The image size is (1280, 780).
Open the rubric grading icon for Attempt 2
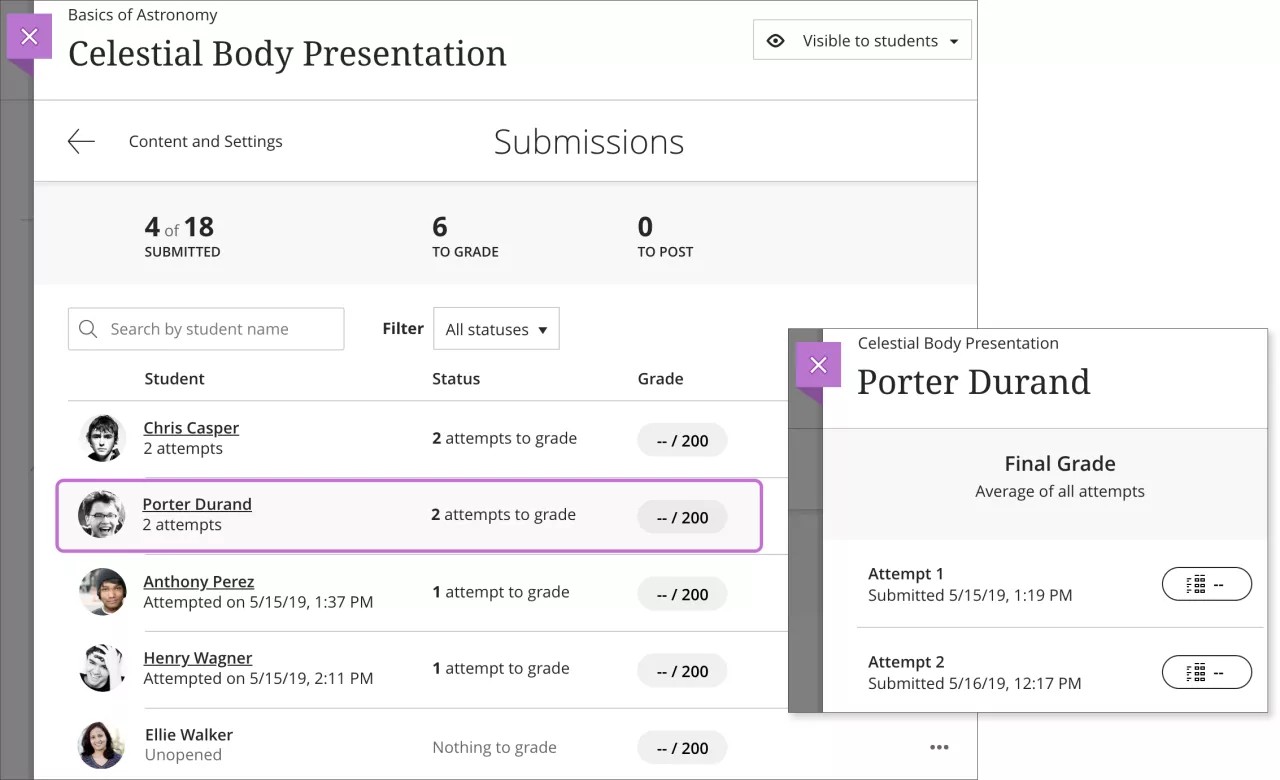[x=1207, y=671]
